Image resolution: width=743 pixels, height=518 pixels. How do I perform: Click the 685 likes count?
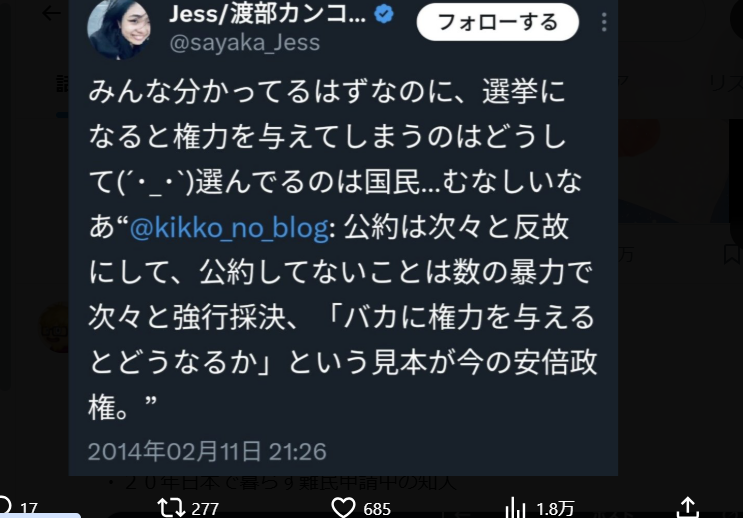click(377, 509)
